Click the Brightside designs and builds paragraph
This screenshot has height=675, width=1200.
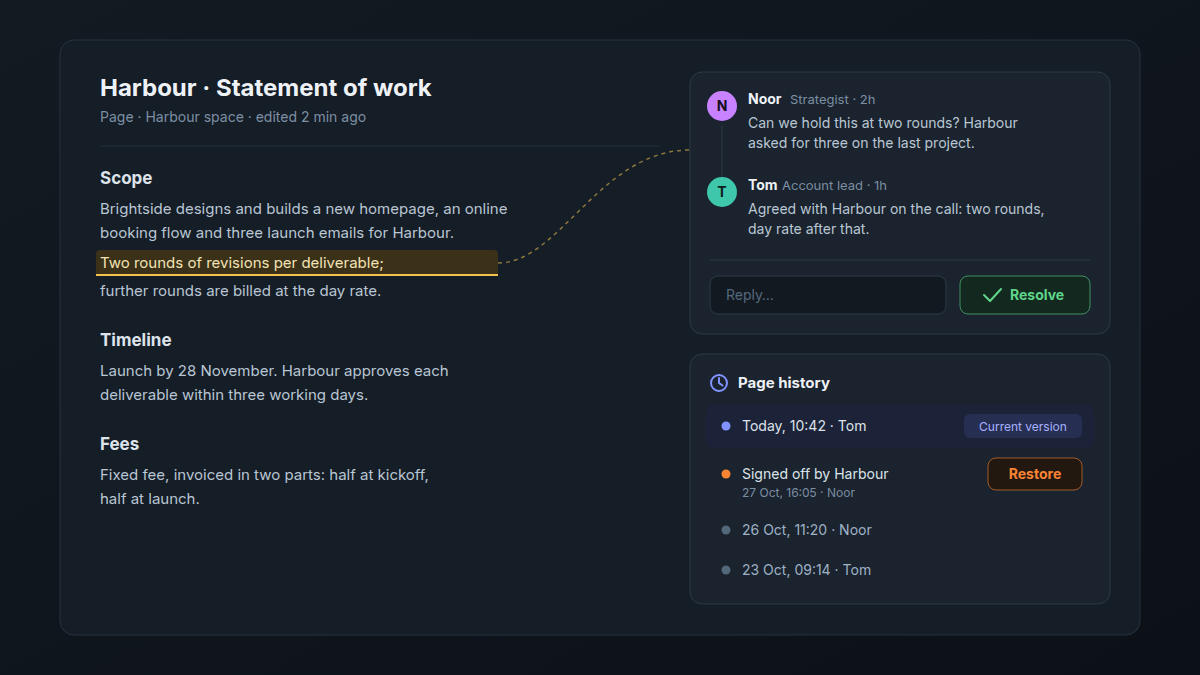304,221
